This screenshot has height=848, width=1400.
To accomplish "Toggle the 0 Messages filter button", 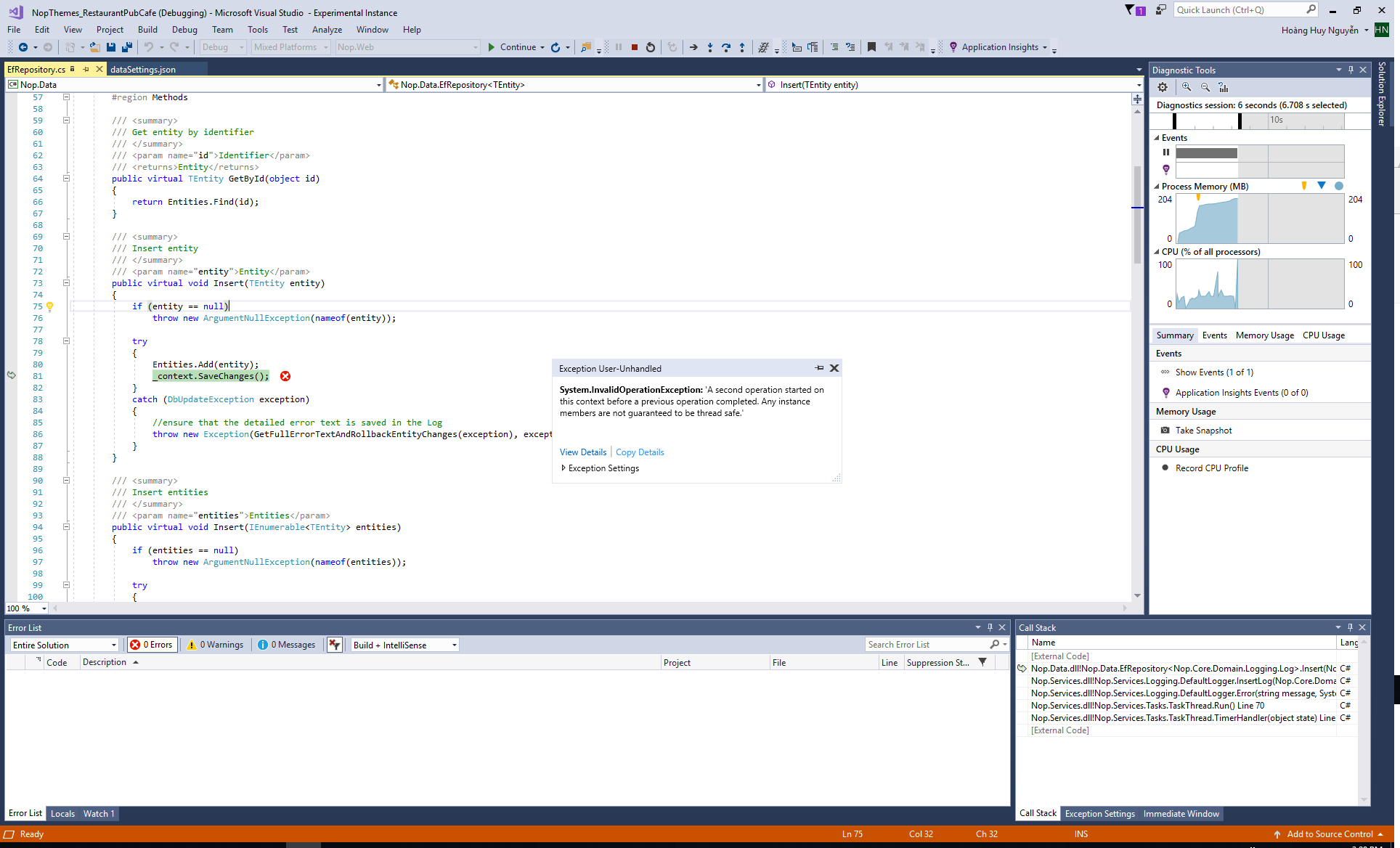I will [x=287, y=645].
